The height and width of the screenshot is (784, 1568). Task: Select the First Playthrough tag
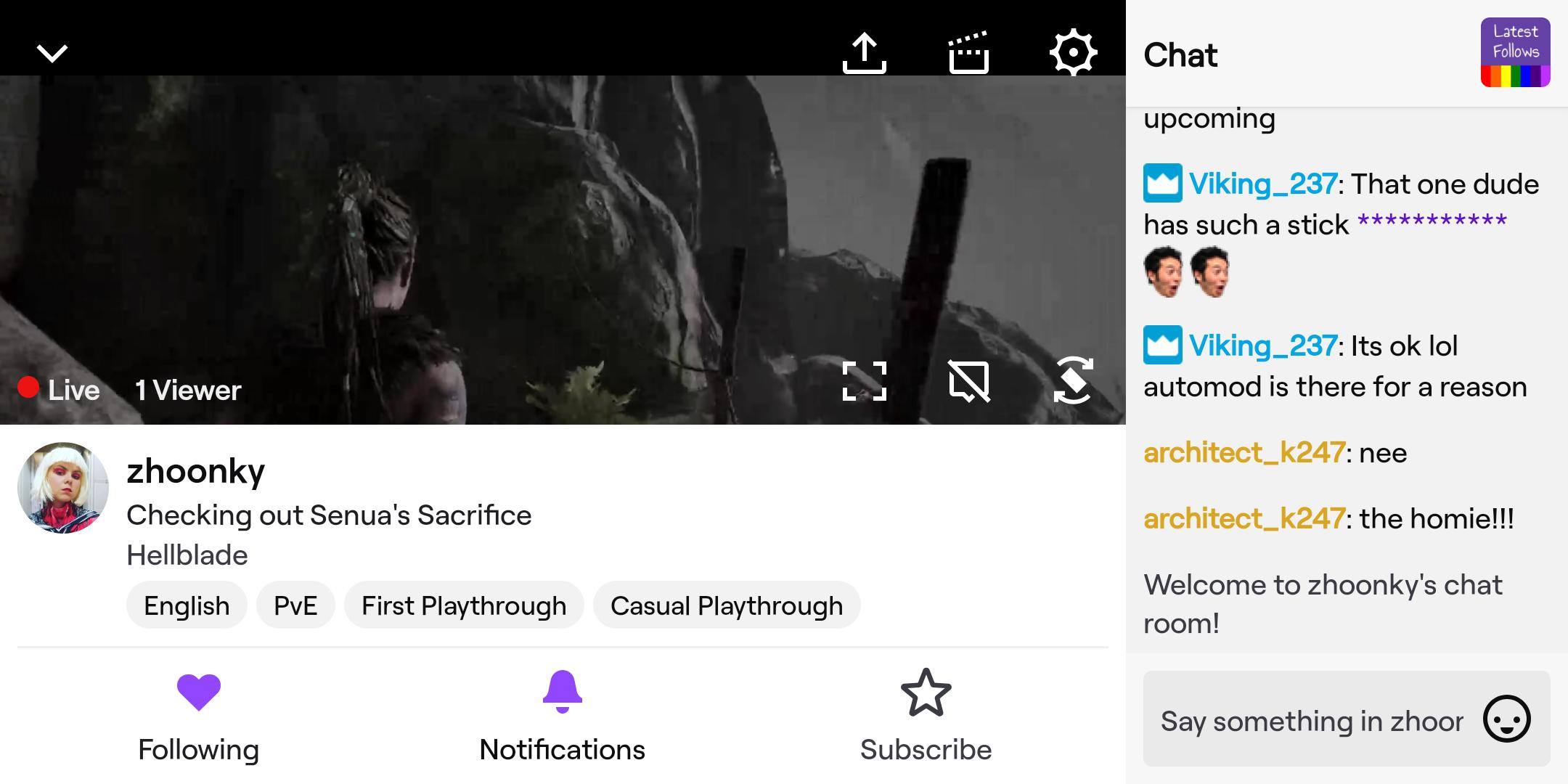pos(464,605)
